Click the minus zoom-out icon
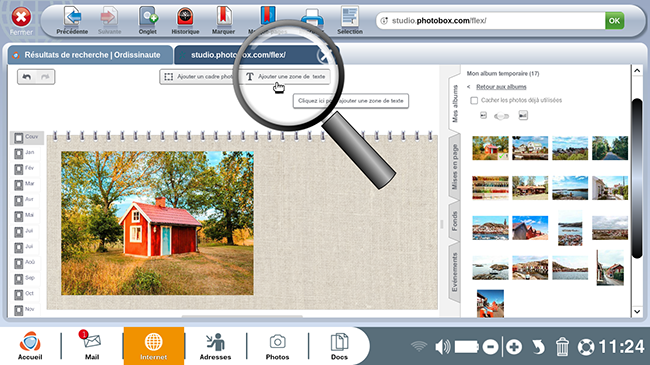 (490, 347)
